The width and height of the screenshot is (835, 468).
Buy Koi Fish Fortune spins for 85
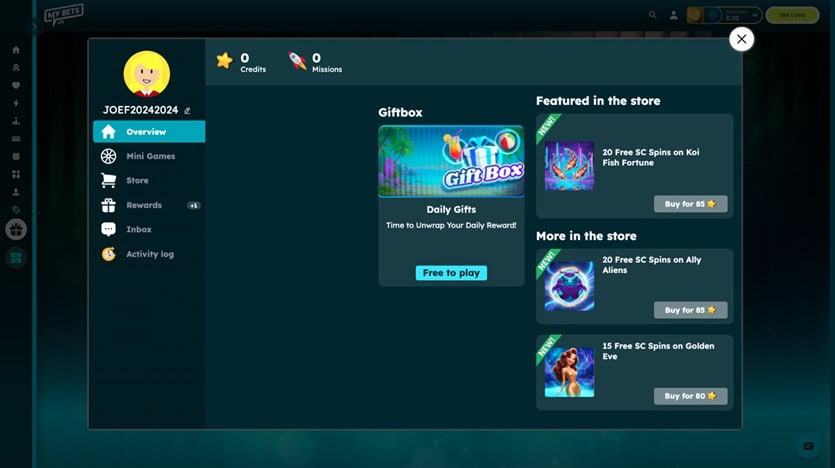click(x=690, y=204)
